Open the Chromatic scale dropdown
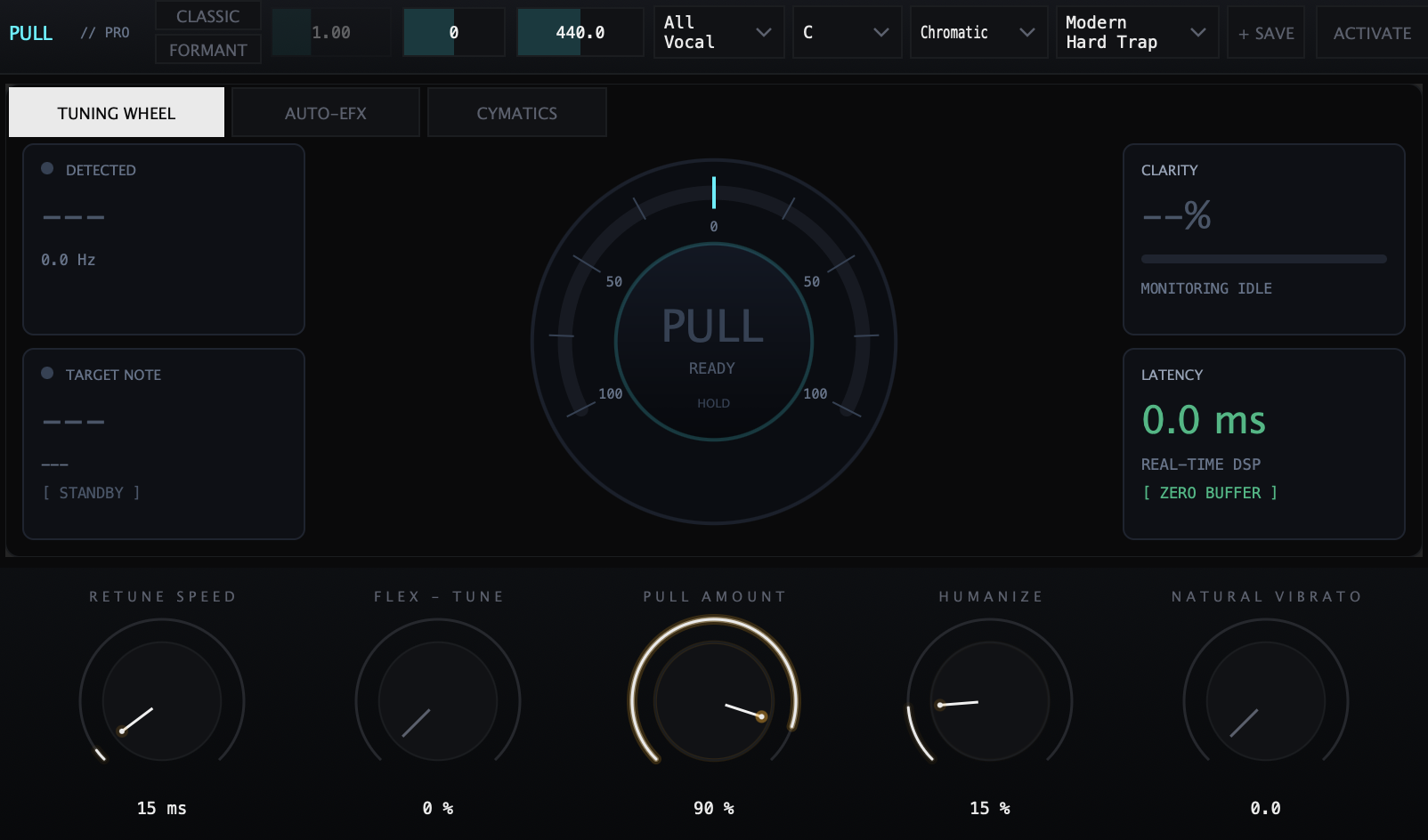Image resolution: width=1428 pixels, height=840 pixels. [x=979, y=32]
